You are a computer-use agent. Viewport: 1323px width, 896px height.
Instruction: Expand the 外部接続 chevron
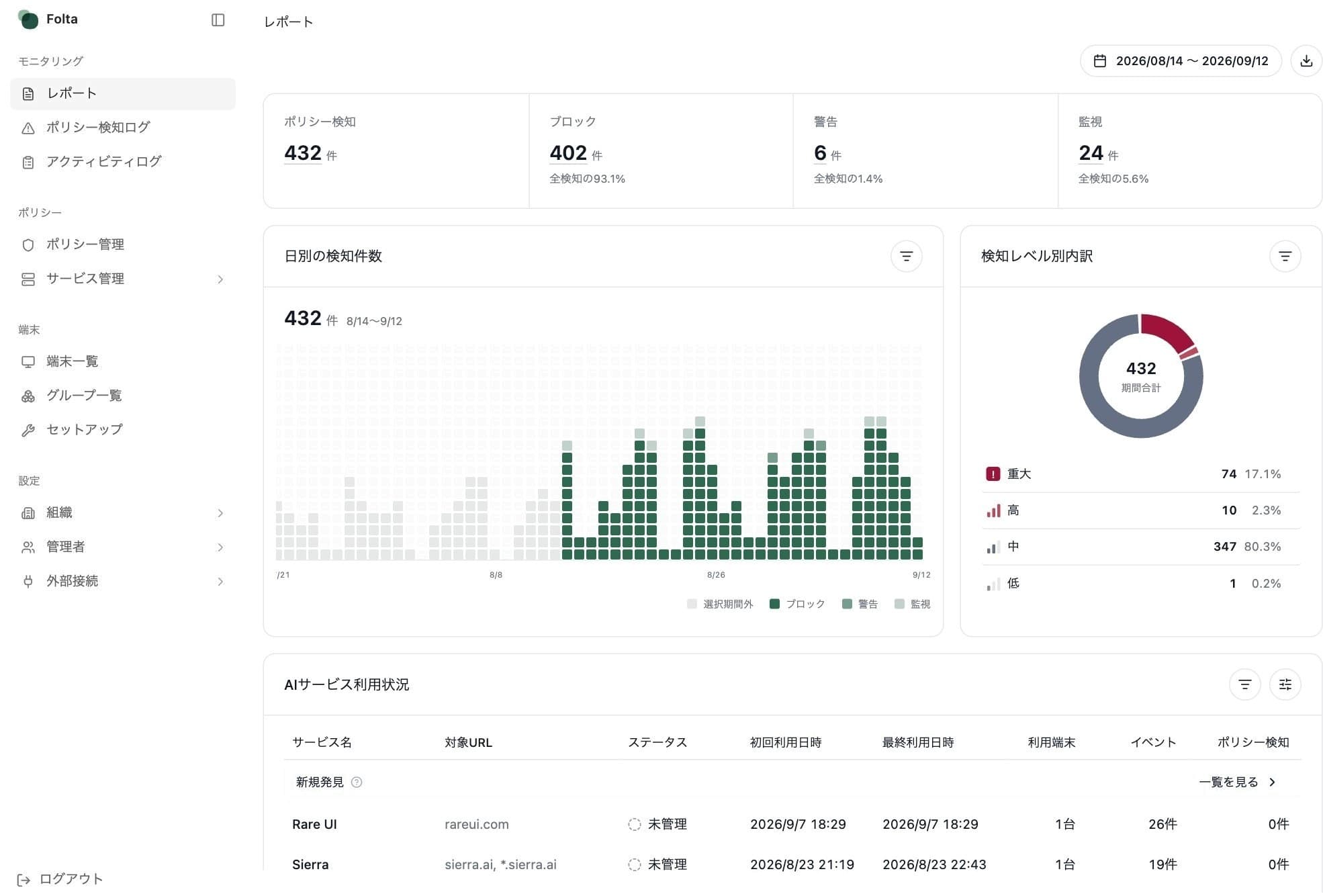(220, 582)
